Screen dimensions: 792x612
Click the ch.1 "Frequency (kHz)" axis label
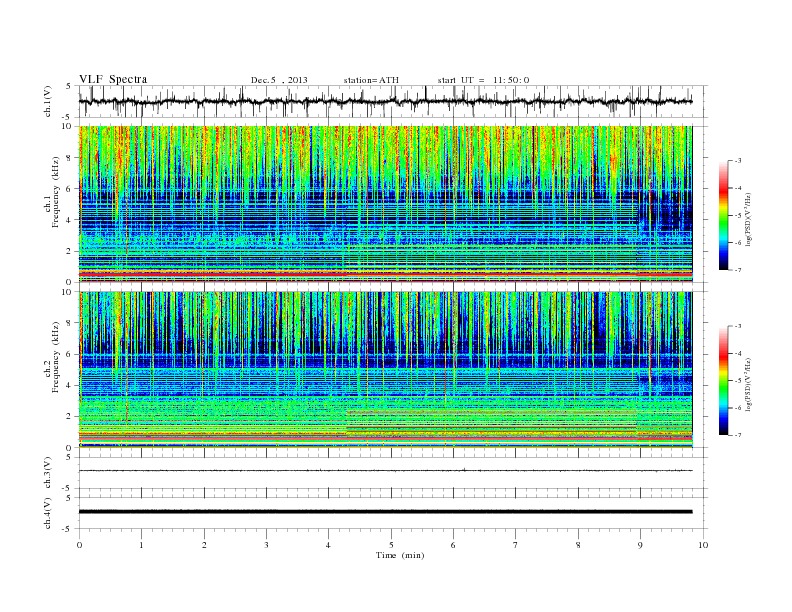[56, 192]
